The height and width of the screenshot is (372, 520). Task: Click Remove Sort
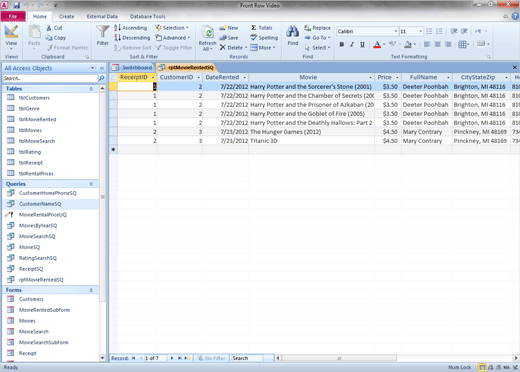(133, 48)
